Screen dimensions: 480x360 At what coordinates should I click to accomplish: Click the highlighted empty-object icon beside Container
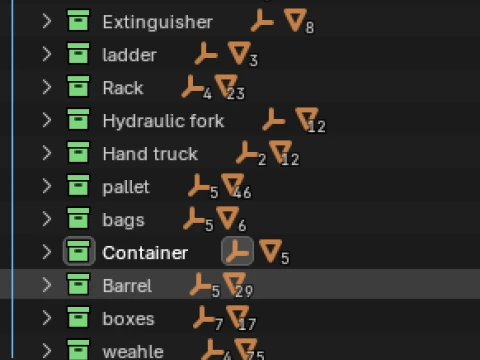pos(237,251)
